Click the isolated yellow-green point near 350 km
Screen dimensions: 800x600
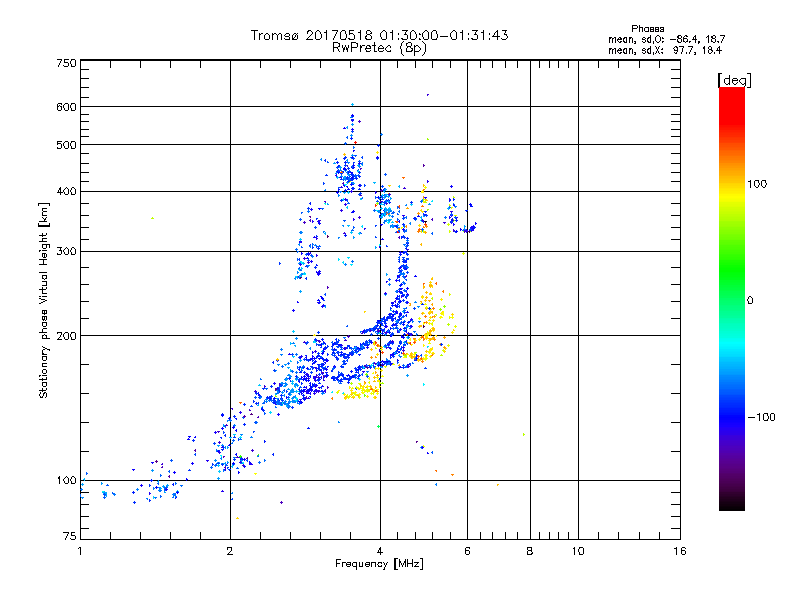152,218
